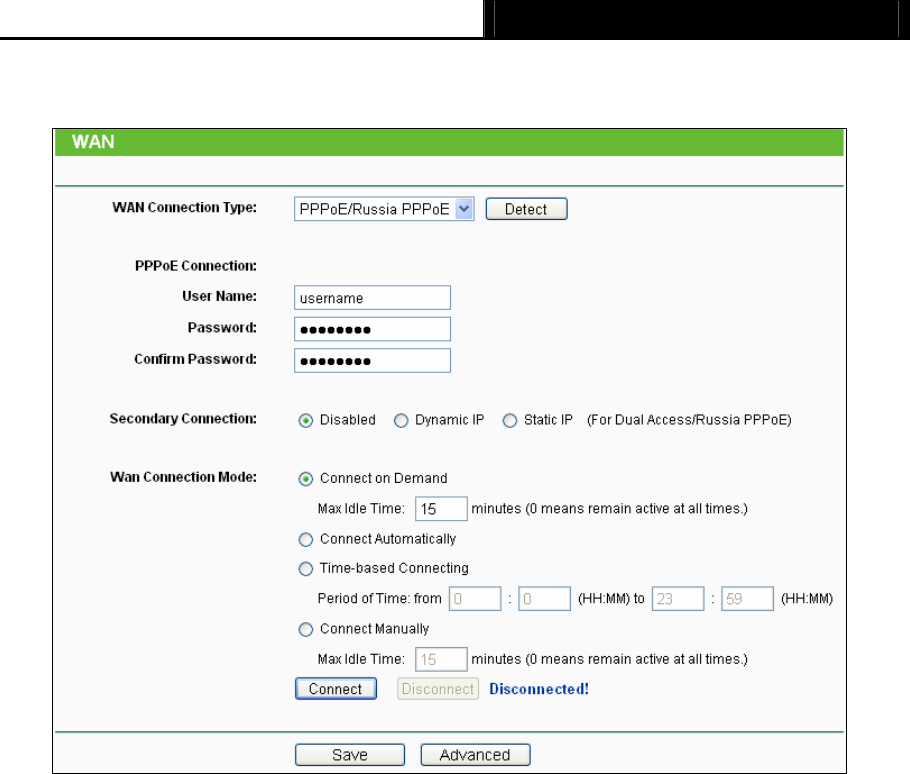Click Max Idle Time field under Connect Manually
This screenshot has width=910, height=774.
pyautogui.click(x=441, y=660)
